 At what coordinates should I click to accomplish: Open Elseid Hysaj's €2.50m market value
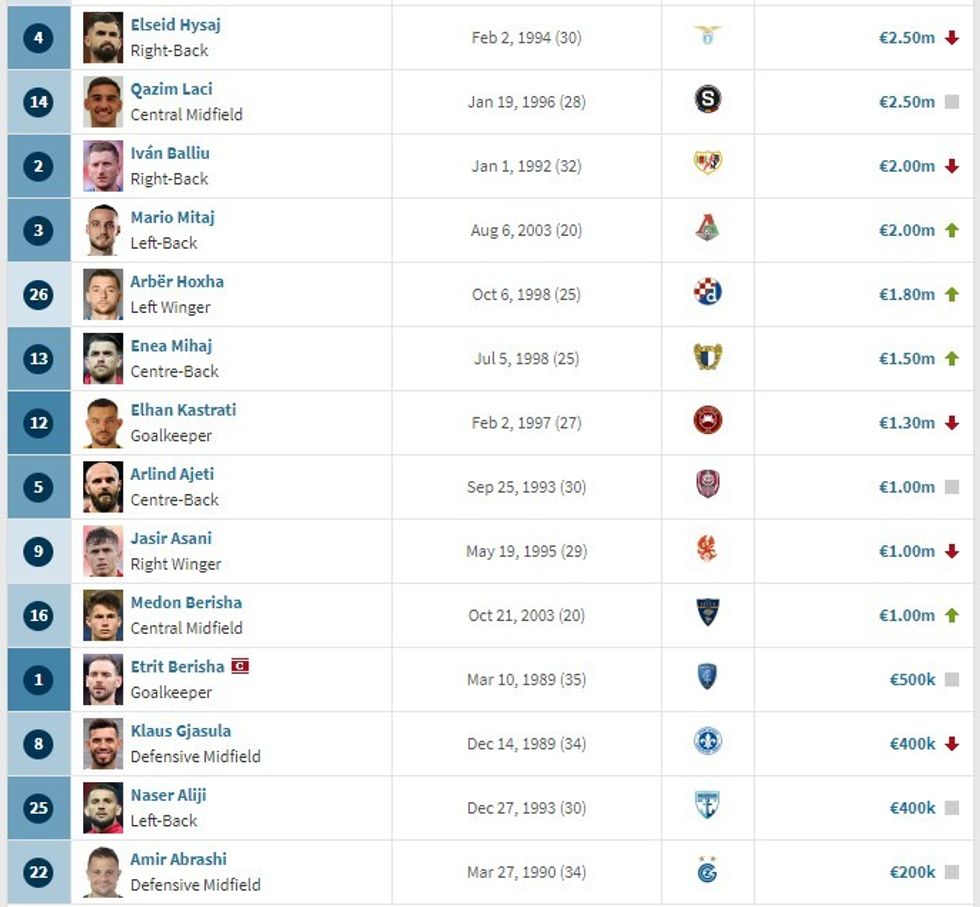(906, 38)
